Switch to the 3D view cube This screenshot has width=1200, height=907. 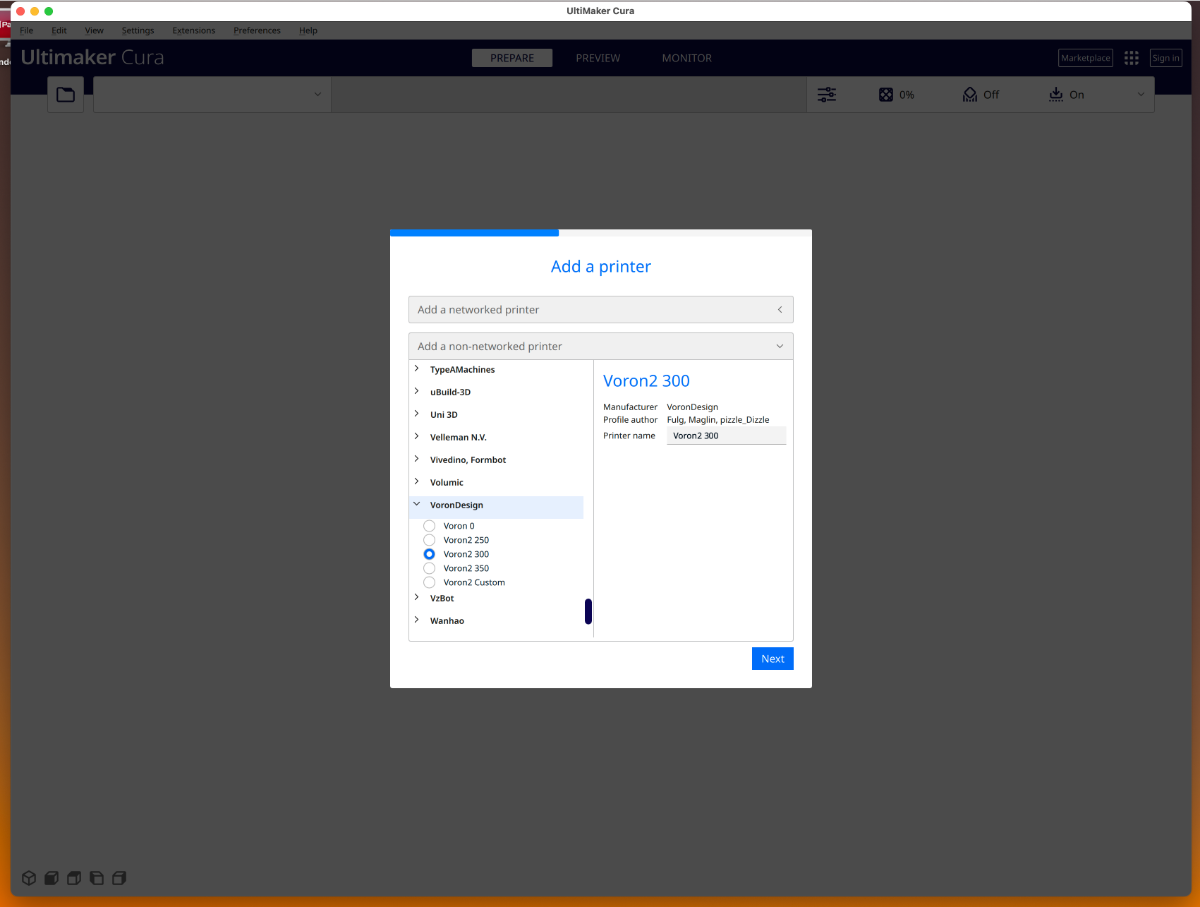29,878
